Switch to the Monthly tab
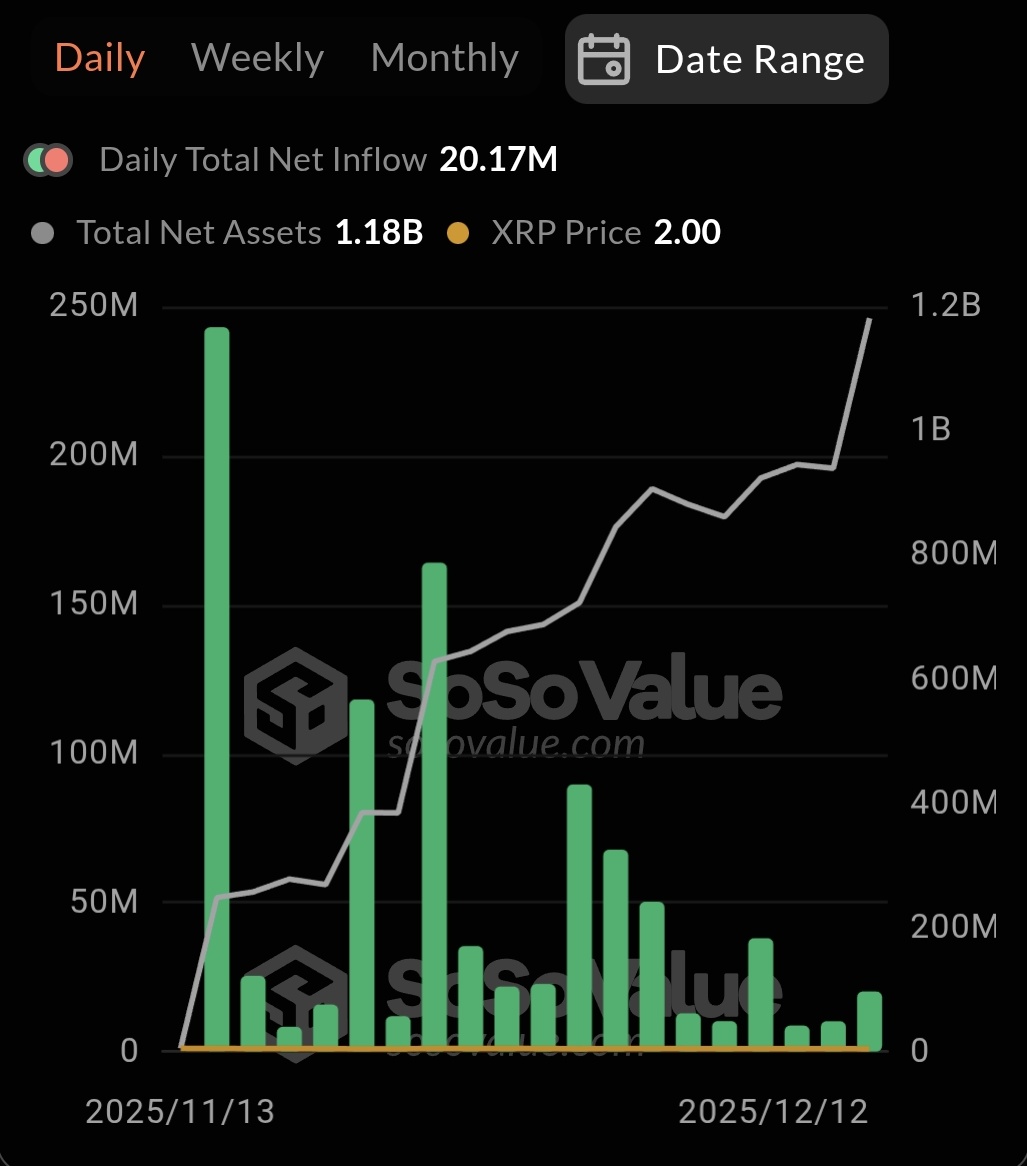1027x1166 pixels. click(x=445, y=58)
